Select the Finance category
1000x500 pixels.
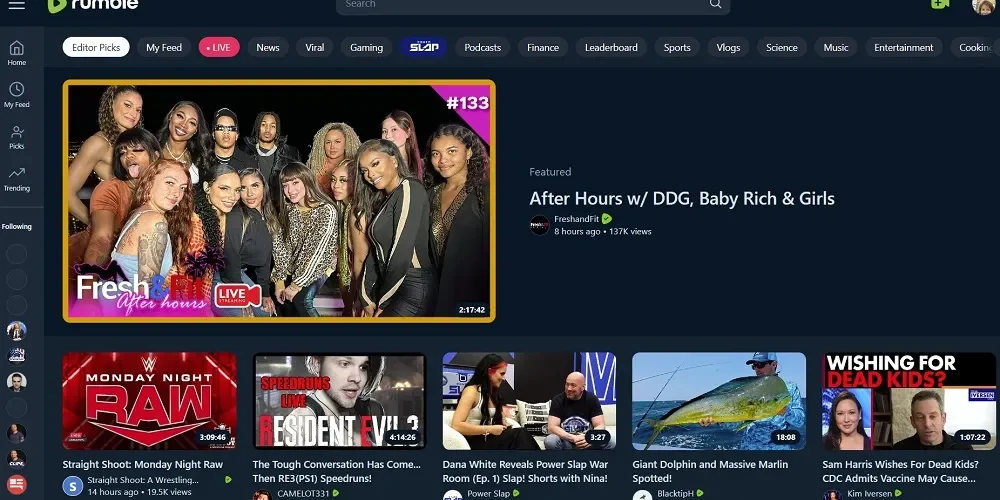click(543, 47)
